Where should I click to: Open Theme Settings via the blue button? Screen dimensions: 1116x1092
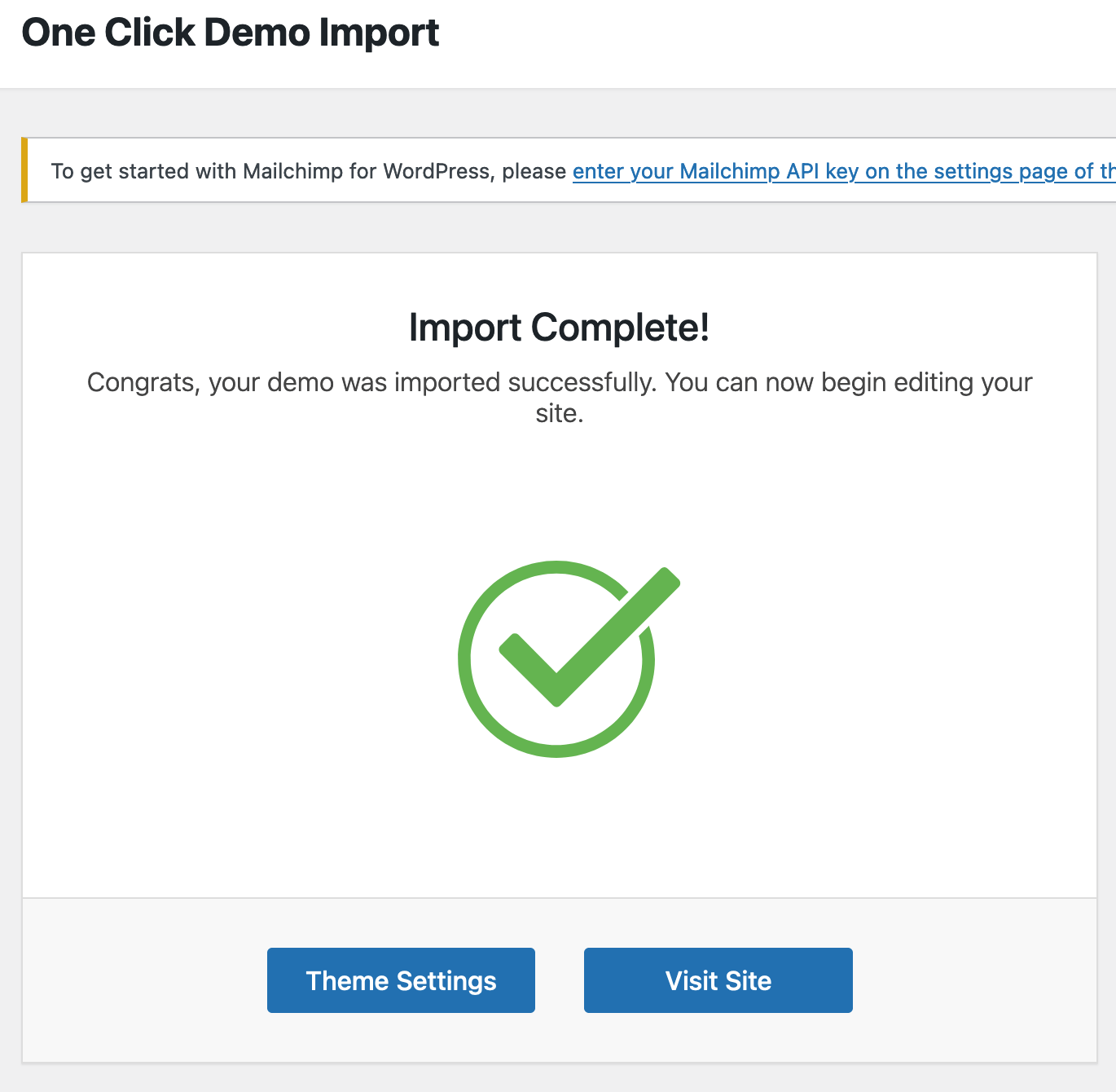[401, 980]
